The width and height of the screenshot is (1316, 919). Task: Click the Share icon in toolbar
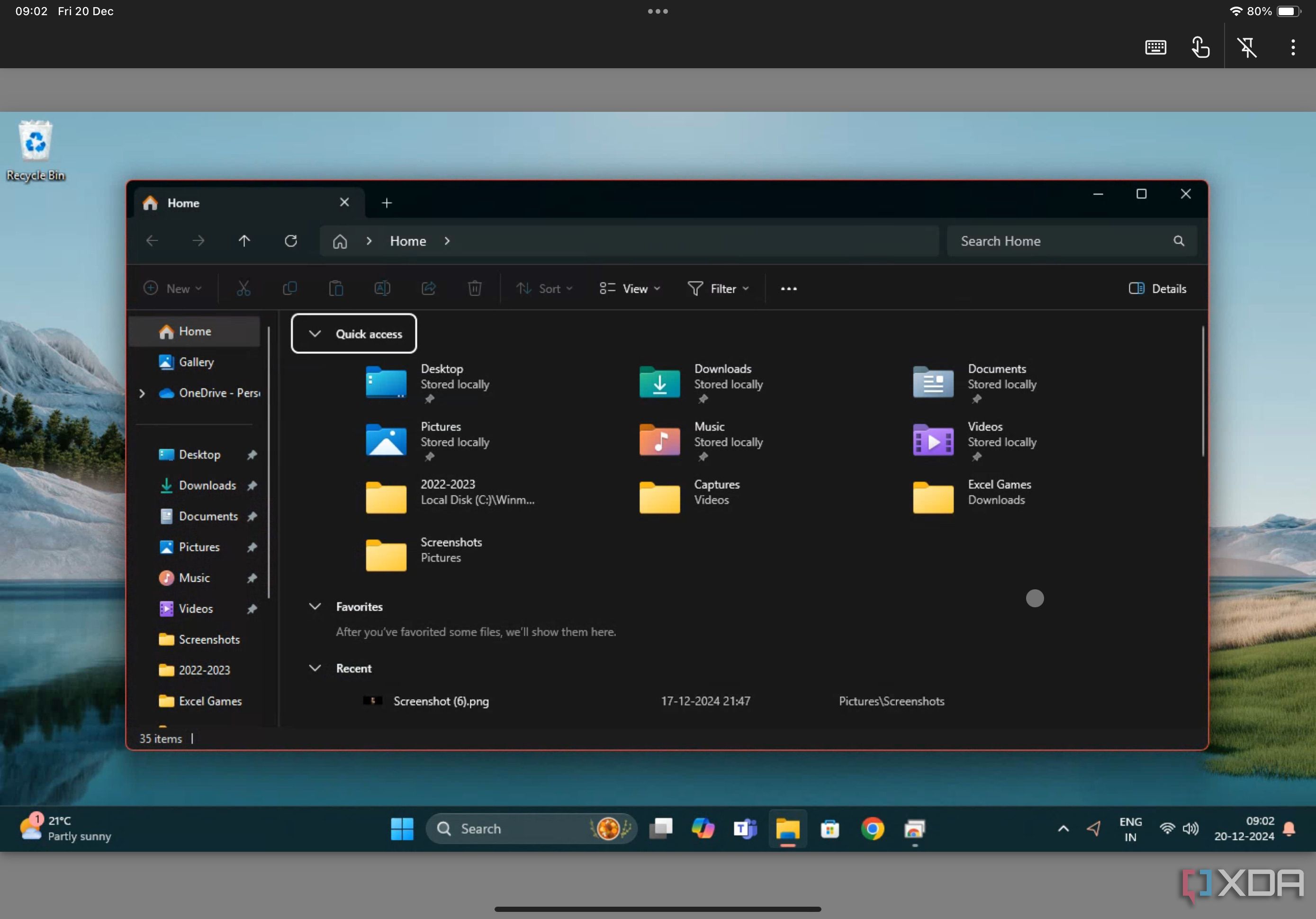point(427,288)
